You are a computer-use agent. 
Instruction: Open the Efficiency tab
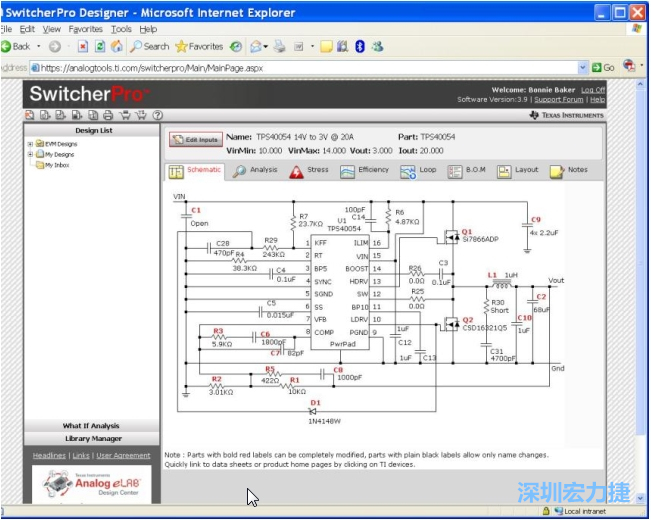[365, 171]
